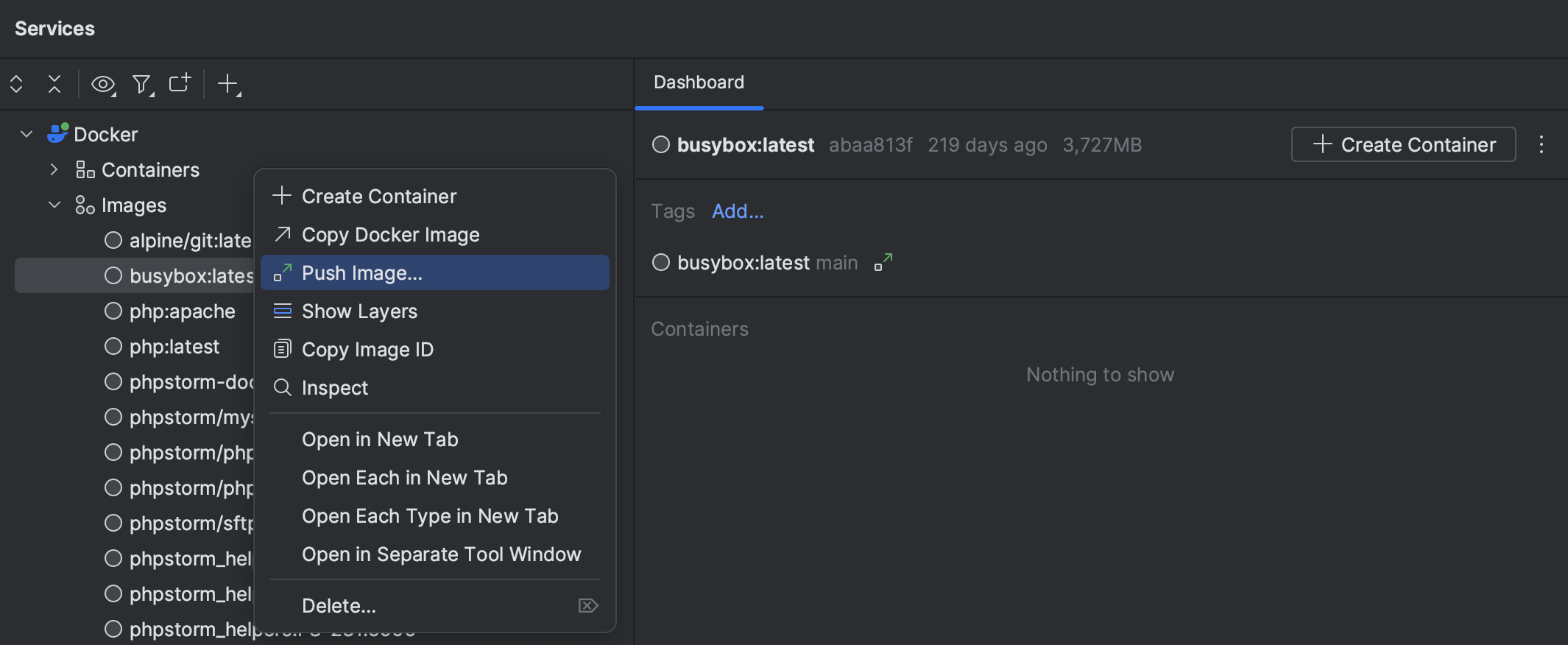Viewport: 1568px width, 645px height.
Task: Click the Expand All toolbar icon
Action: click(x=16, y=84)
